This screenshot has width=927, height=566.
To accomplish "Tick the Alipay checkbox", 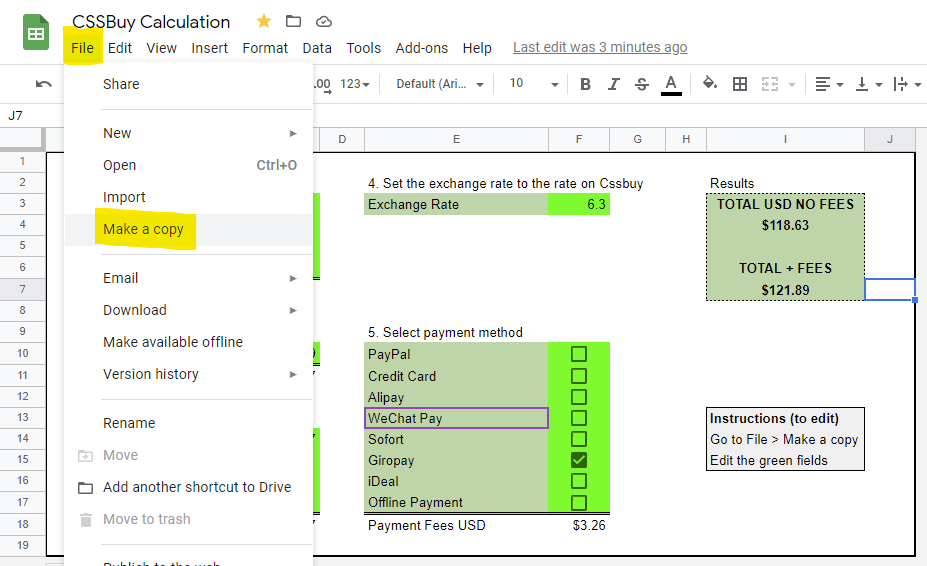I will [579, 397].
